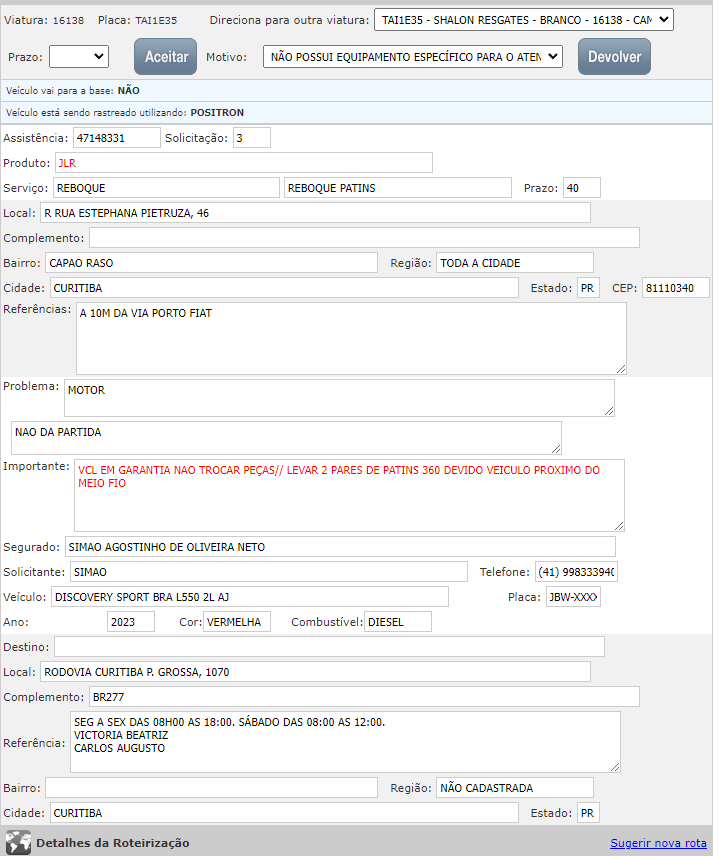Click the empty Complemento field under Local
718x856 pixels.
pos(364,238)
